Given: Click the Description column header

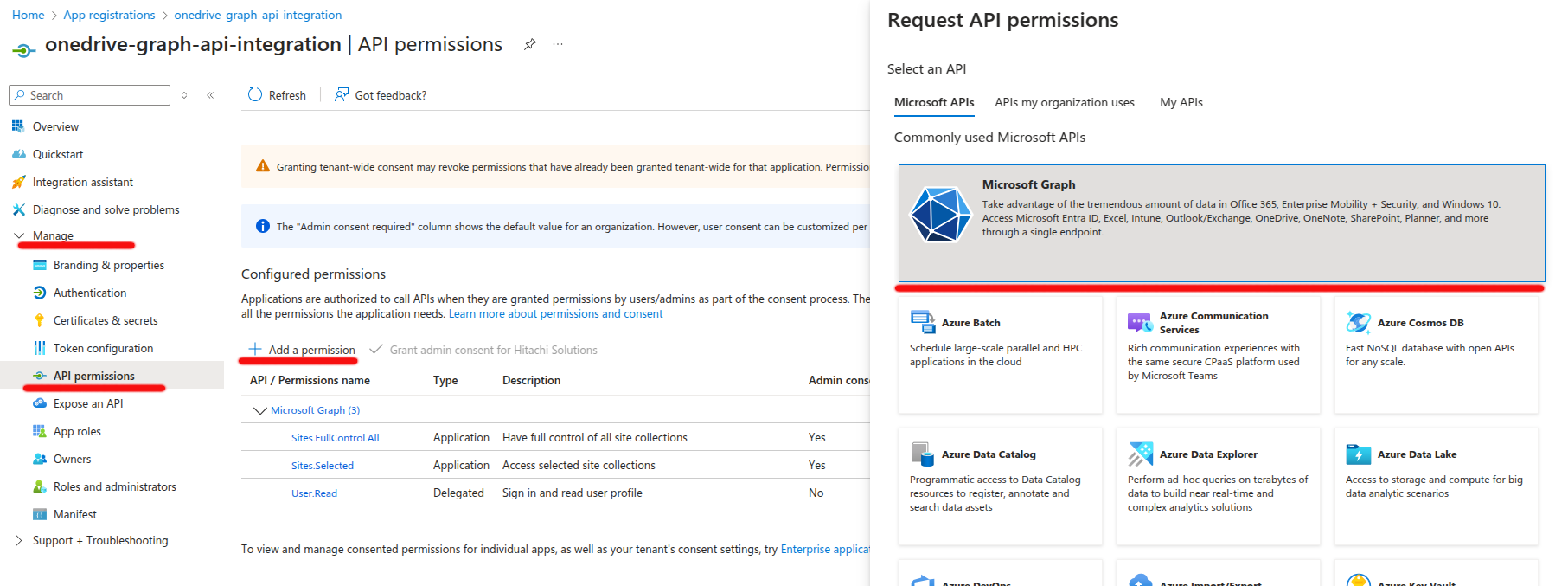Looking at the screenshot, I should (x=531, y=380).
